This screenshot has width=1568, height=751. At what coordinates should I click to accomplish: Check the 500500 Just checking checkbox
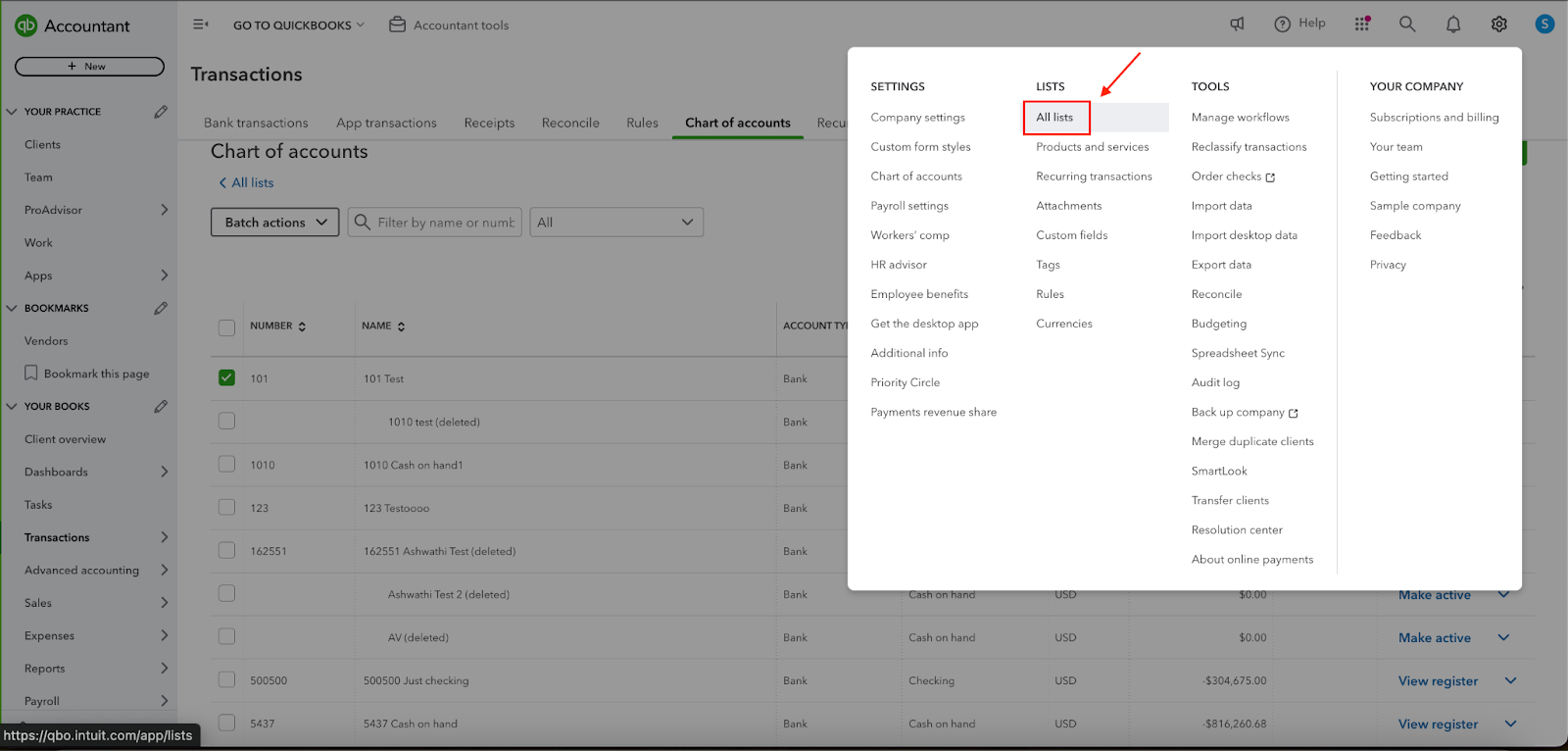[x=226, y=679]
